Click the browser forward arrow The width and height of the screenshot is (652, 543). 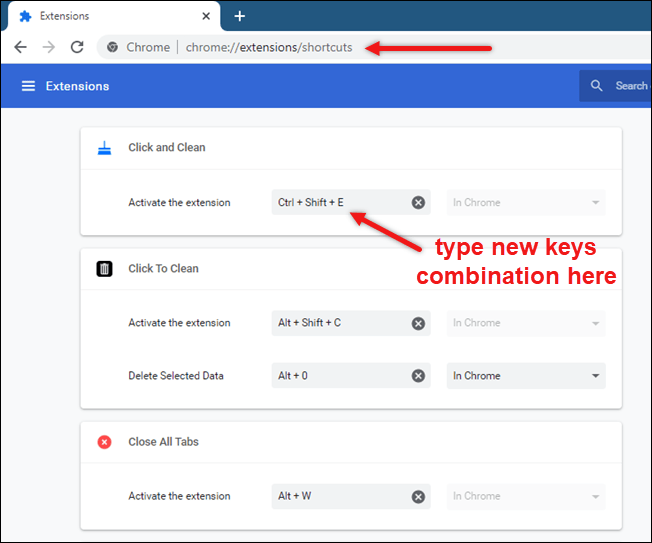49,47
